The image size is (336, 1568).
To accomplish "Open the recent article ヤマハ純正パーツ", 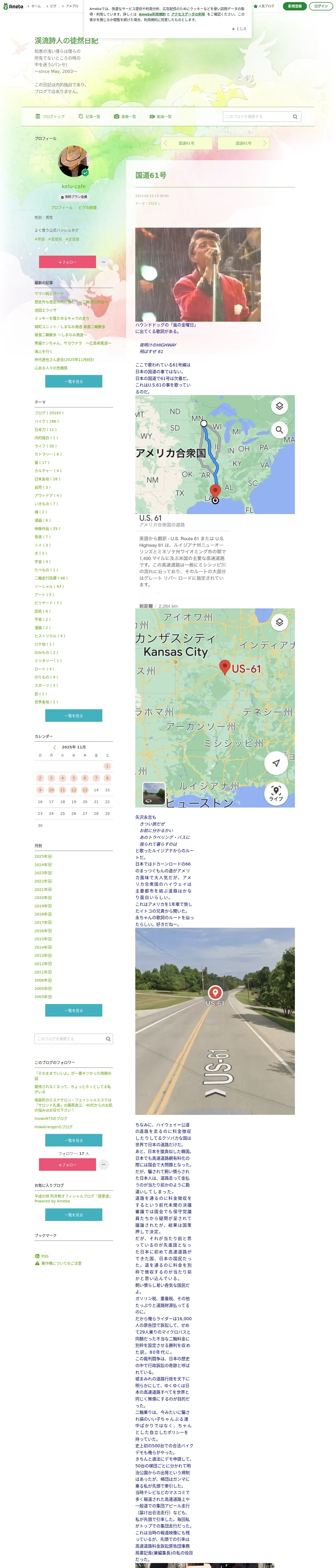I will [49, 293].
